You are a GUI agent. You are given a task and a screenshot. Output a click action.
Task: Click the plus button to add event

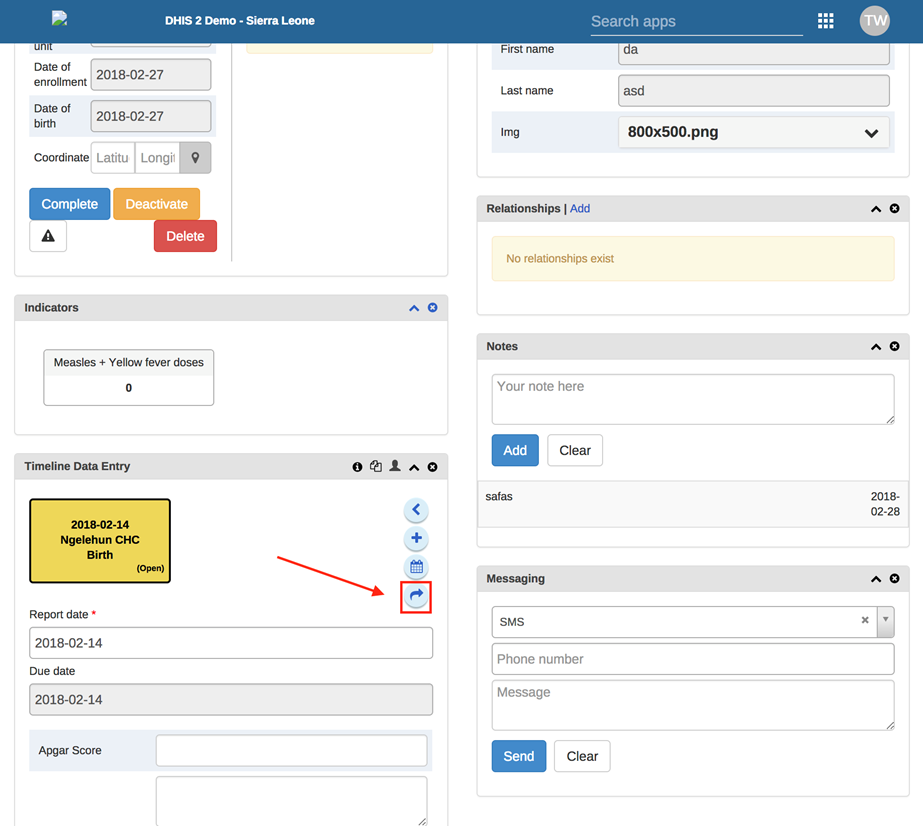(416, 539)
